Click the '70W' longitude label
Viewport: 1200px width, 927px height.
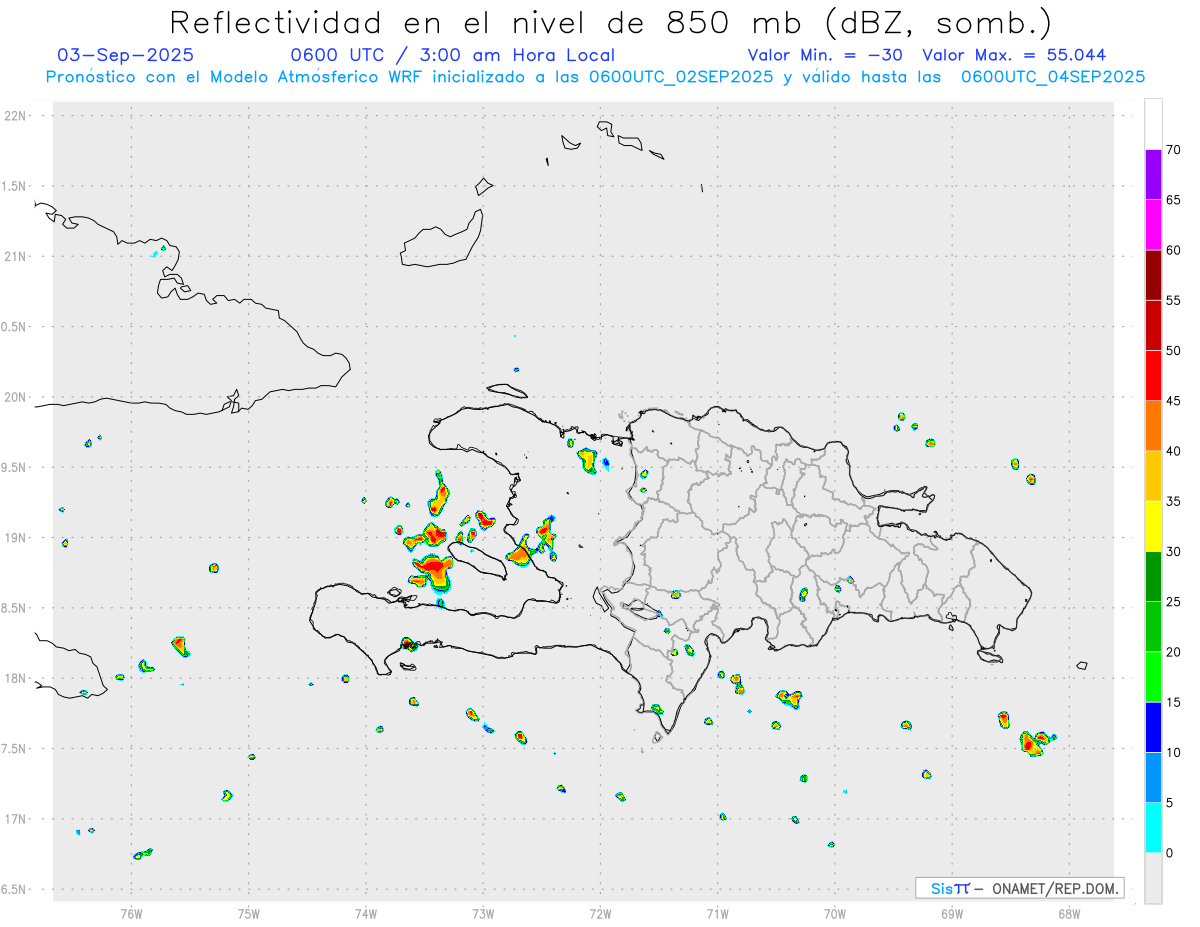[835, 912]
